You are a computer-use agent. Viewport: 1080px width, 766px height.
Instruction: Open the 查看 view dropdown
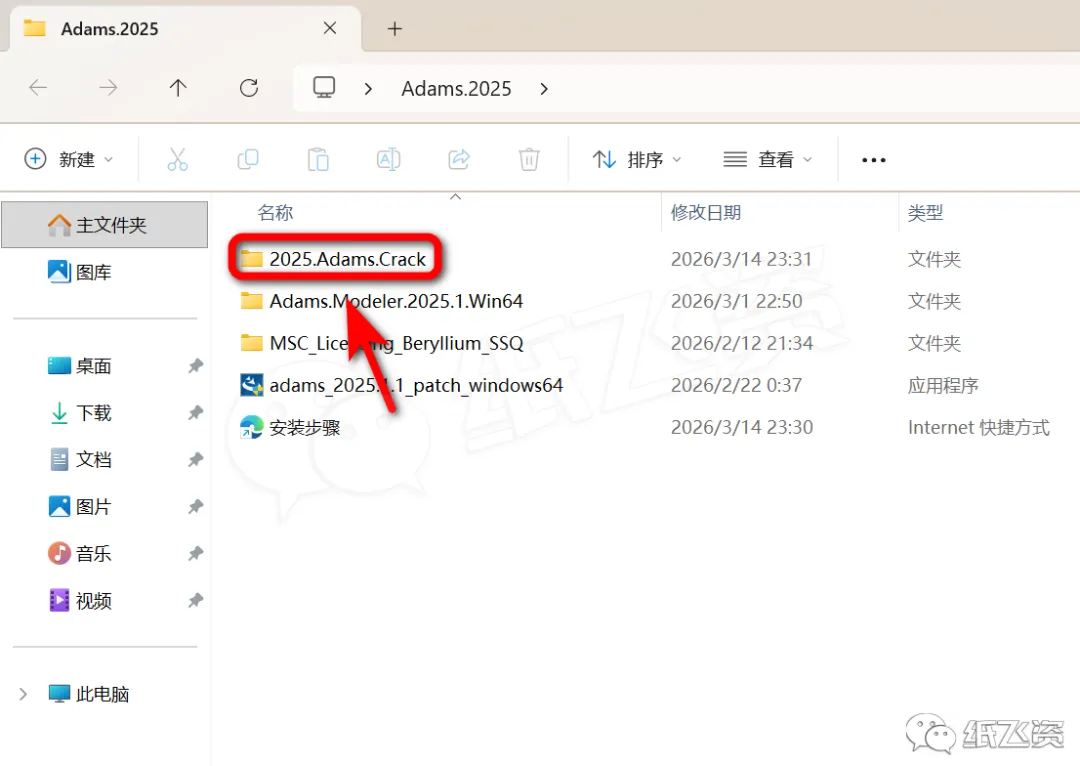768,160
